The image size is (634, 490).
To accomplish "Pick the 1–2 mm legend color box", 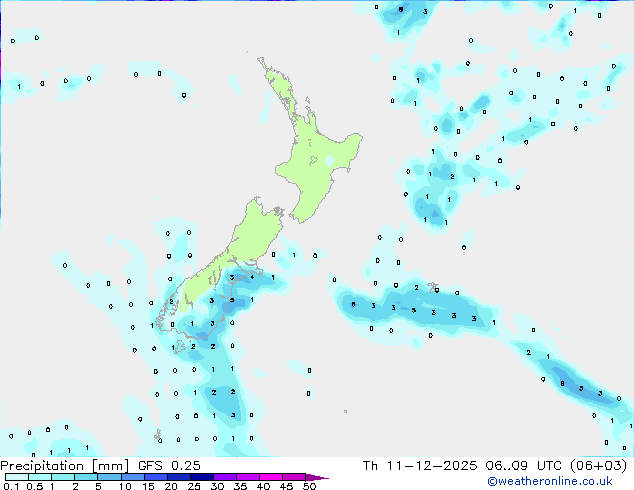I will (x=63, y=477).
